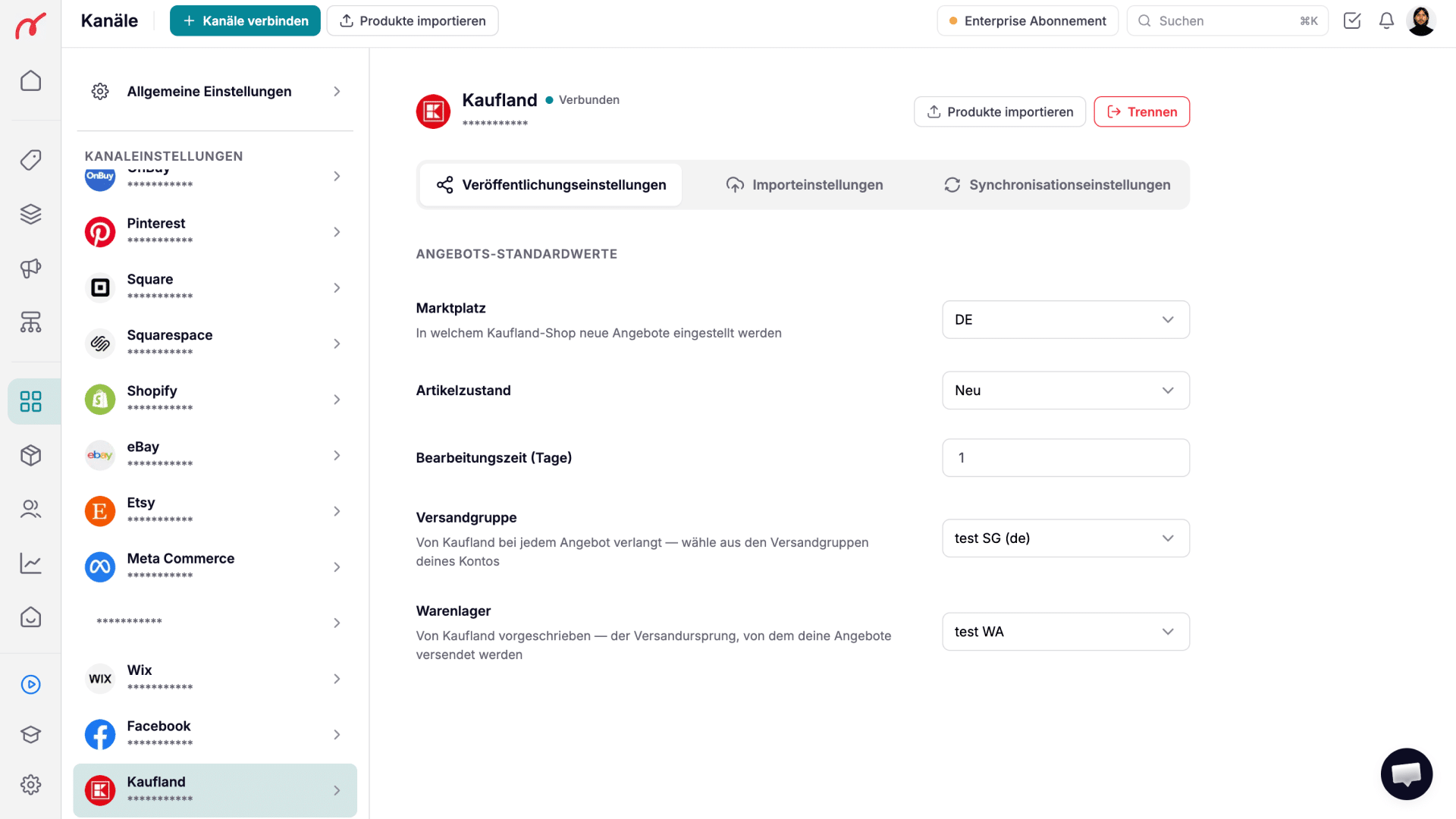This screenshot has height=819, width=1456.
Task: Click the OnBuy channel logo
Action: (x=100, y=177)
